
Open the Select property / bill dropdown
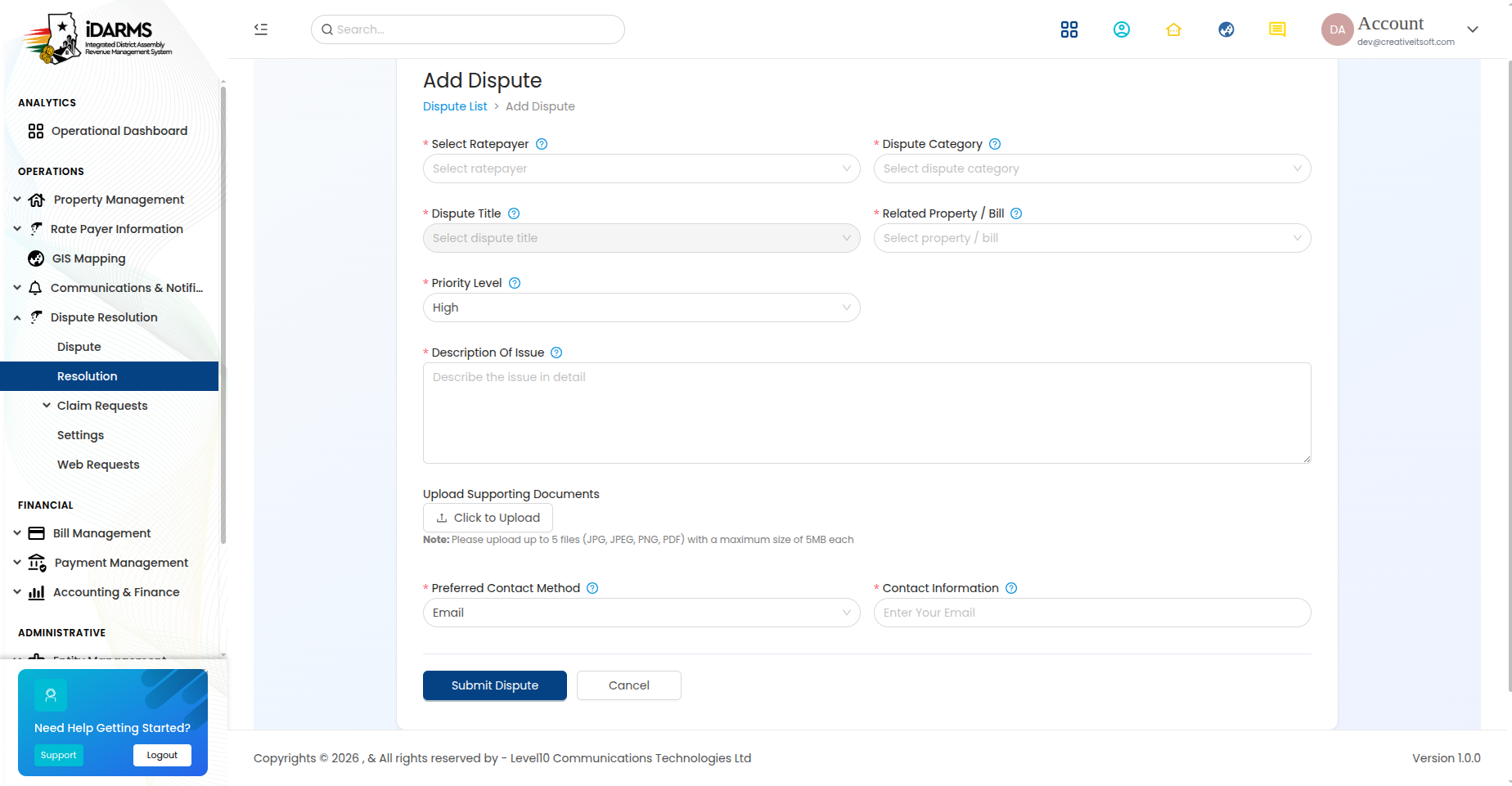pyautogui.click(x=1092, y=238)
